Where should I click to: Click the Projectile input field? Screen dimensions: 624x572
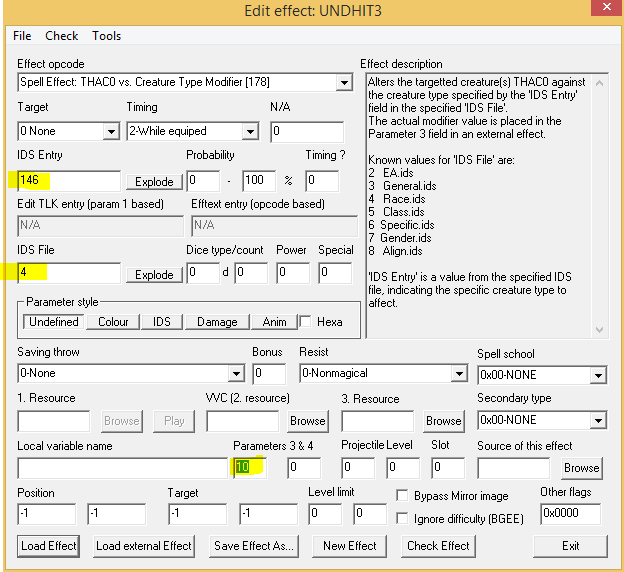click(358, 468)
